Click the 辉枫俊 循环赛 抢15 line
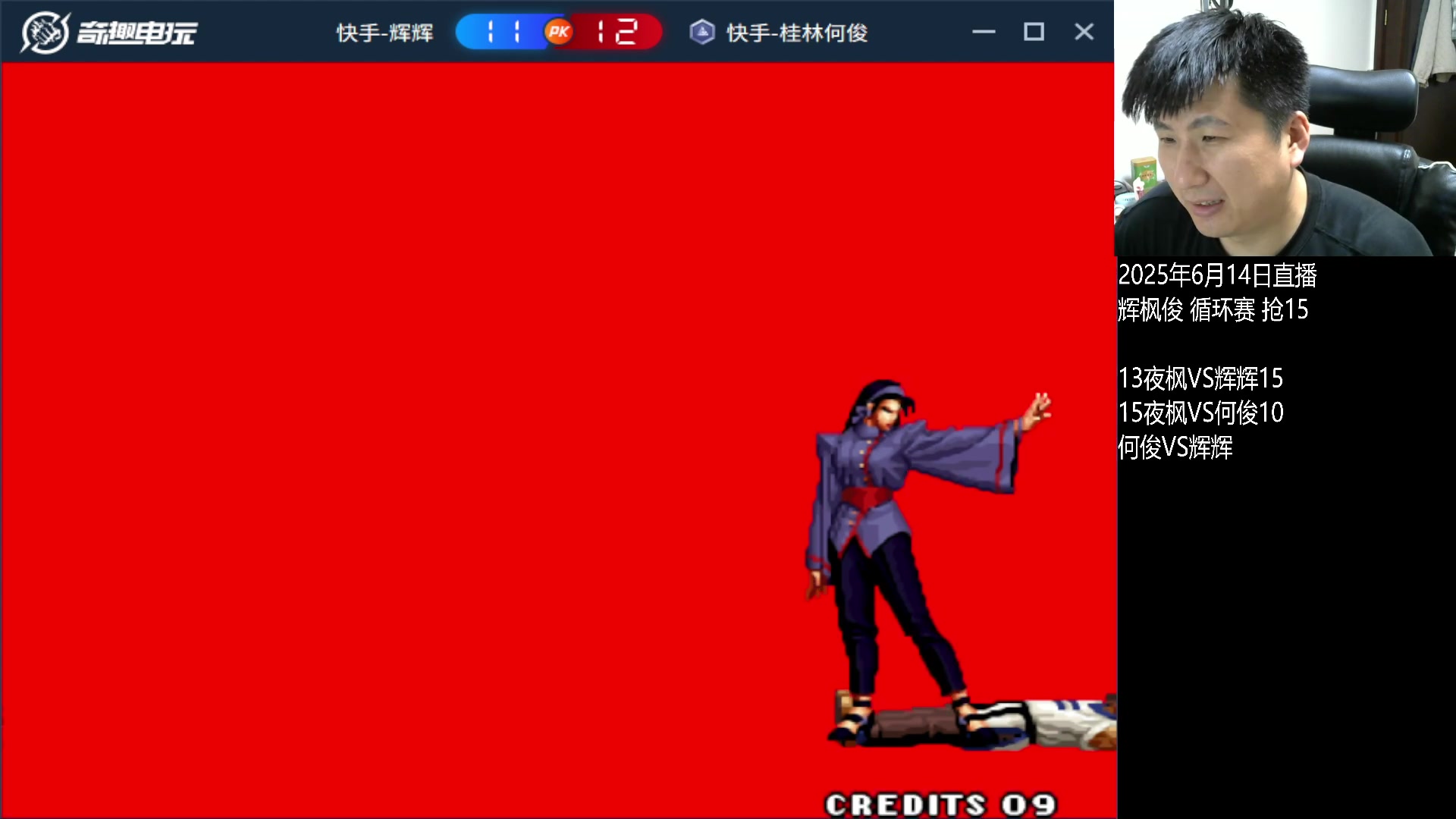This screenshot has width=1456, height=819. click(x=1213, y=309)
